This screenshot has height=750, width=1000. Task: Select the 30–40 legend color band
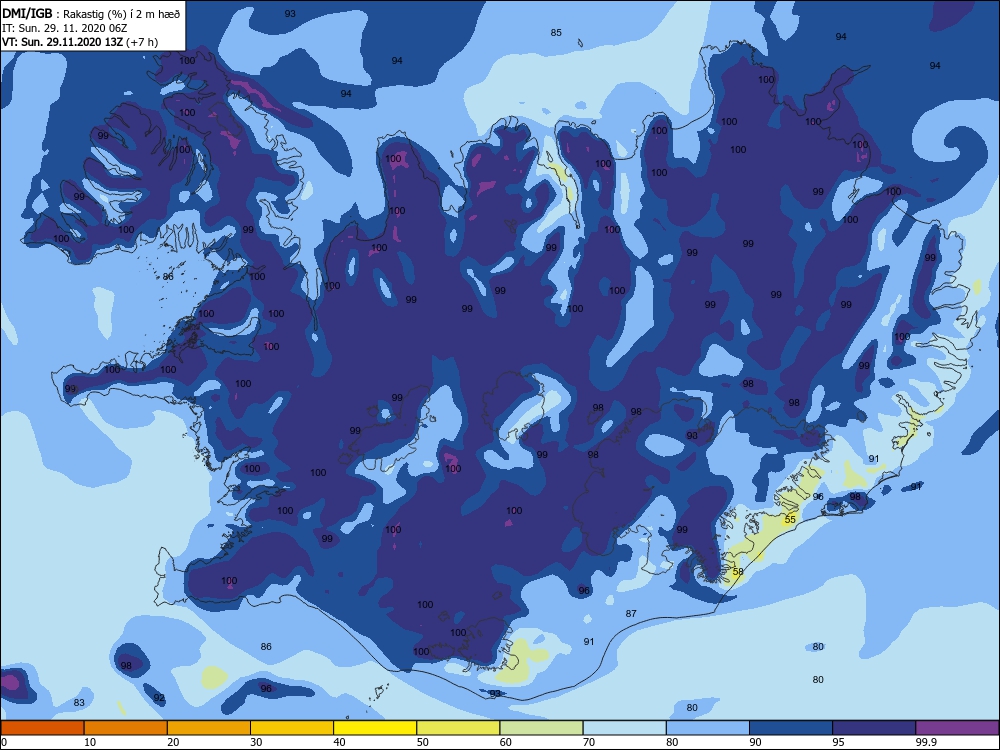292,728
